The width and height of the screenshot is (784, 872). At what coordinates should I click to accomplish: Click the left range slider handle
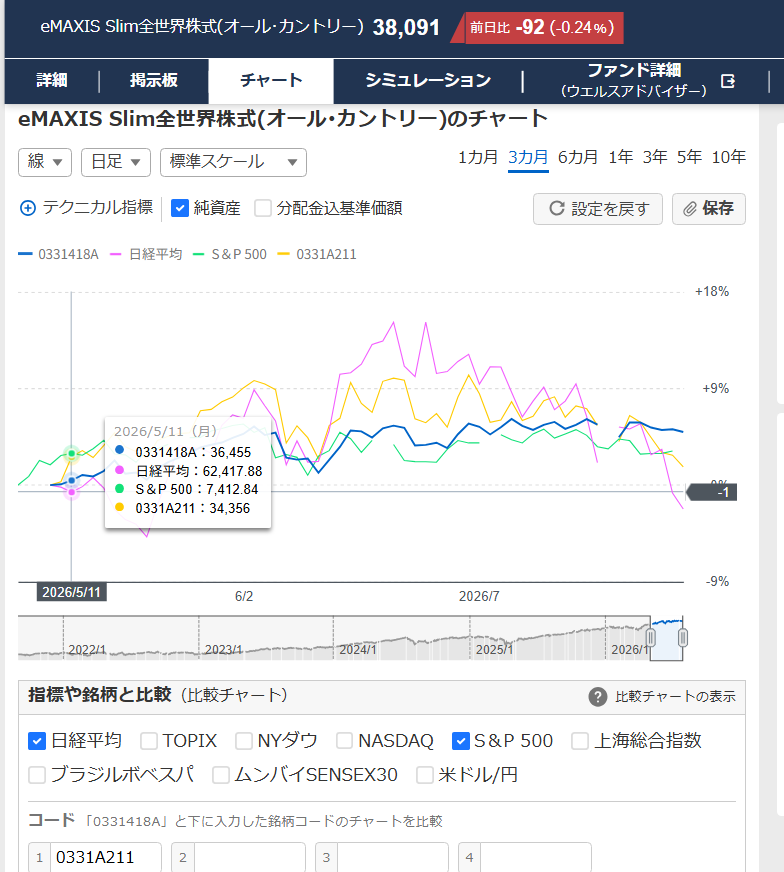650,637
